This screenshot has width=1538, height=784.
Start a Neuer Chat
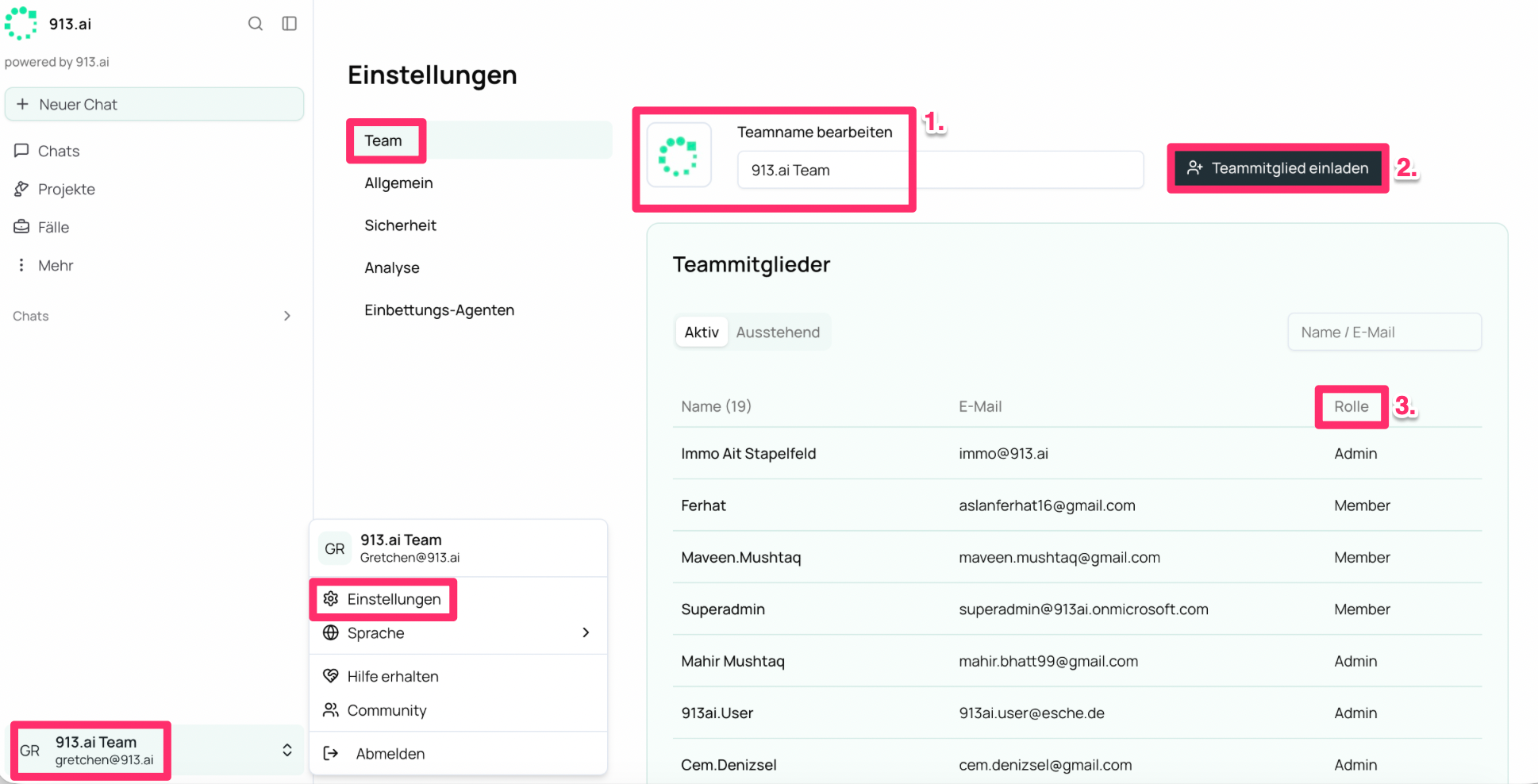pos(154,104)
